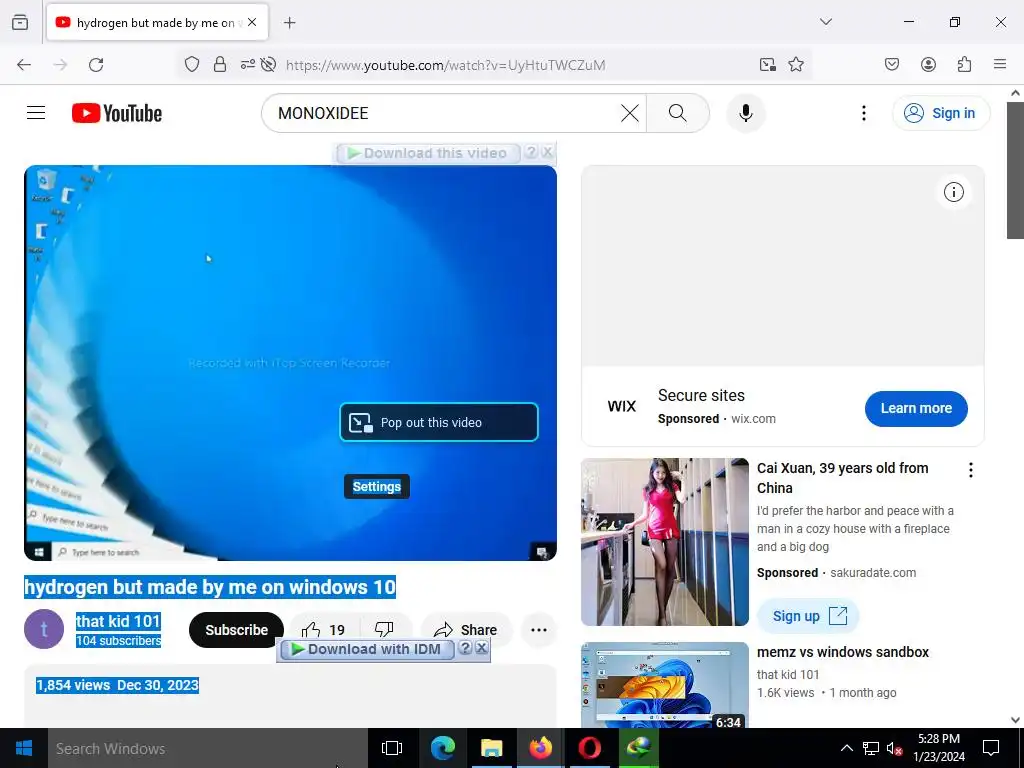Go back to the previous page
Screen dimensions: 1024x768
click(x=24, y=65)
